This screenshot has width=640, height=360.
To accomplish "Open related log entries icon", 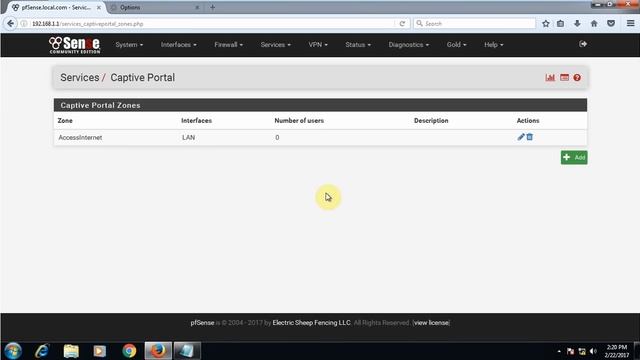I will pyautogui.click(x=564, y=78).
